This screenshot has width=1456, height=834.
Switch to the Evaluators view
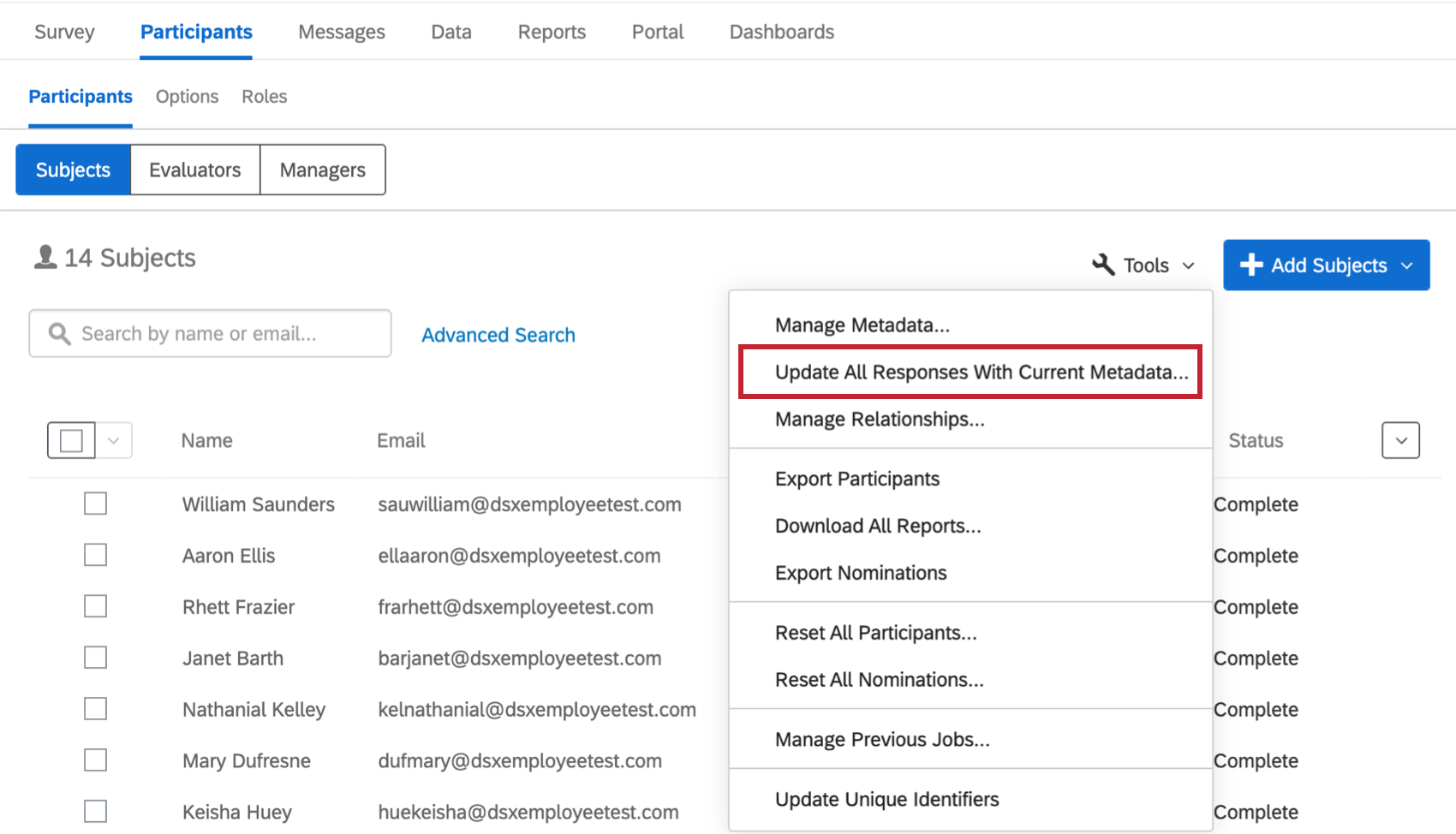194,170
